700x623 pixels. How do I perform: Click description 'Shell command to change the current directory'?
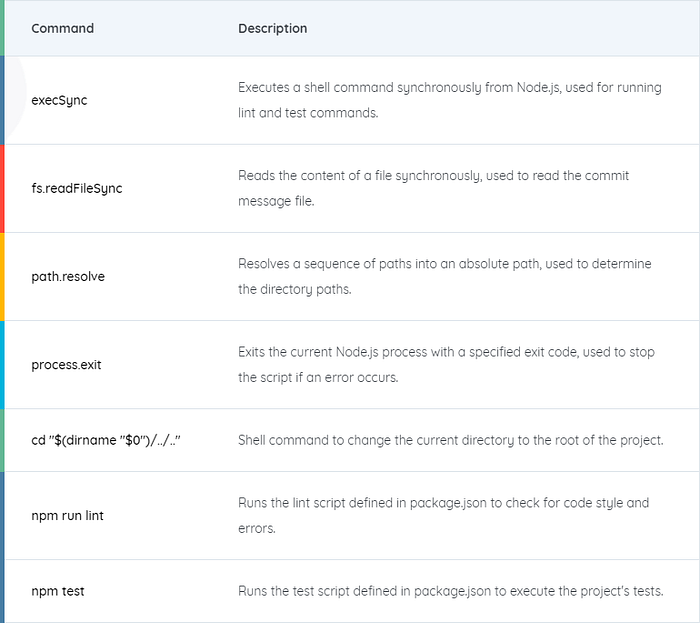pos(451,440)
